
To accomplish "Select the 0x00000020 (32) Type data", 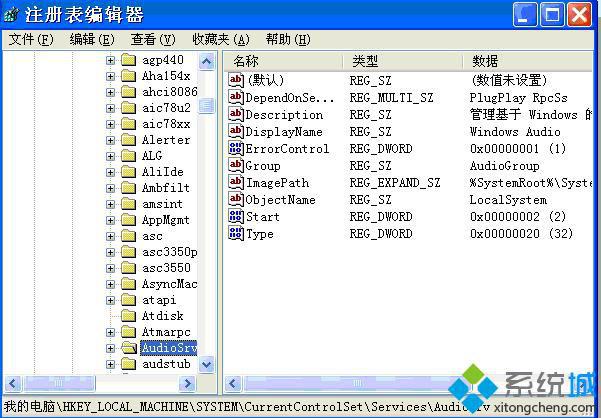I will pos(521,234).
